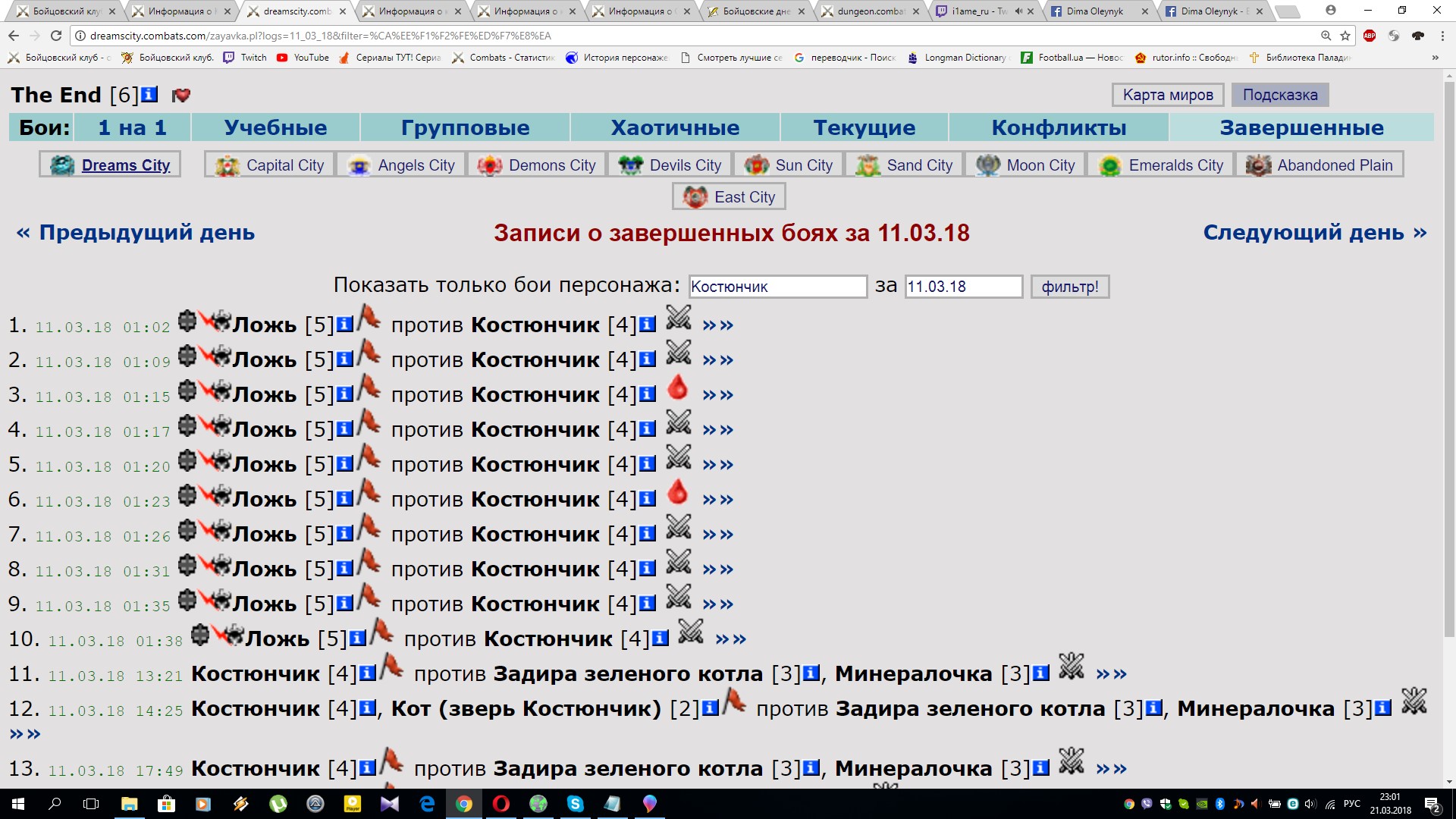Image resolution: width=1456 pixels, height=819 pixels.
Task: Click the Chrome bookmark star icon
Action: (x=1345, y=36)
